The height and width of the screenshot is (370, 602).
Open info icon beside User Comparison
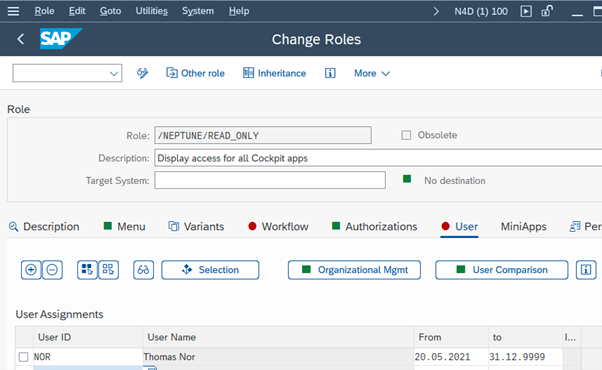tap(586, 270)
